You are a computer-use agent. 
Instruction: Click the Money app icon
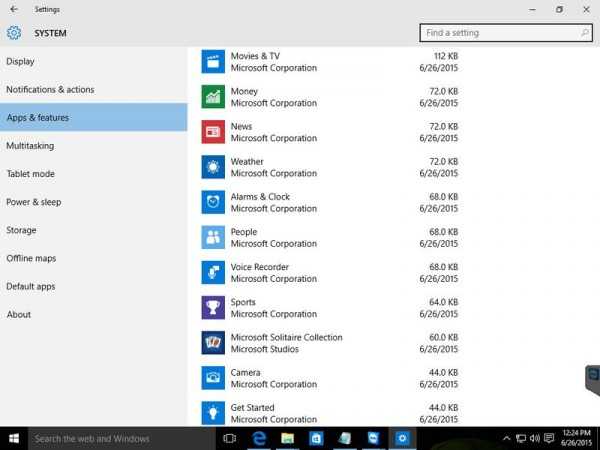(213, 97)
